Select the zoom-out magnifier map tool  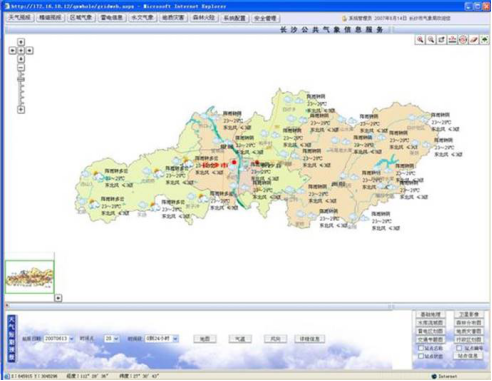431,40
